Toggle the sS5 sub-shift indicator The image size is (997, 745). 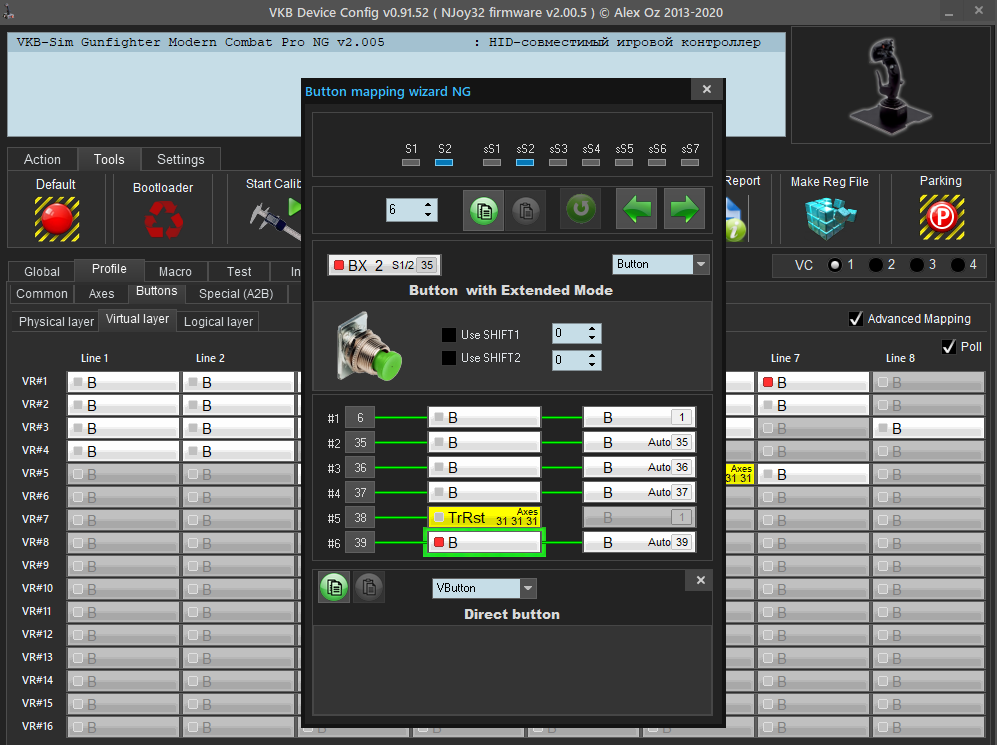pos(624,163)
